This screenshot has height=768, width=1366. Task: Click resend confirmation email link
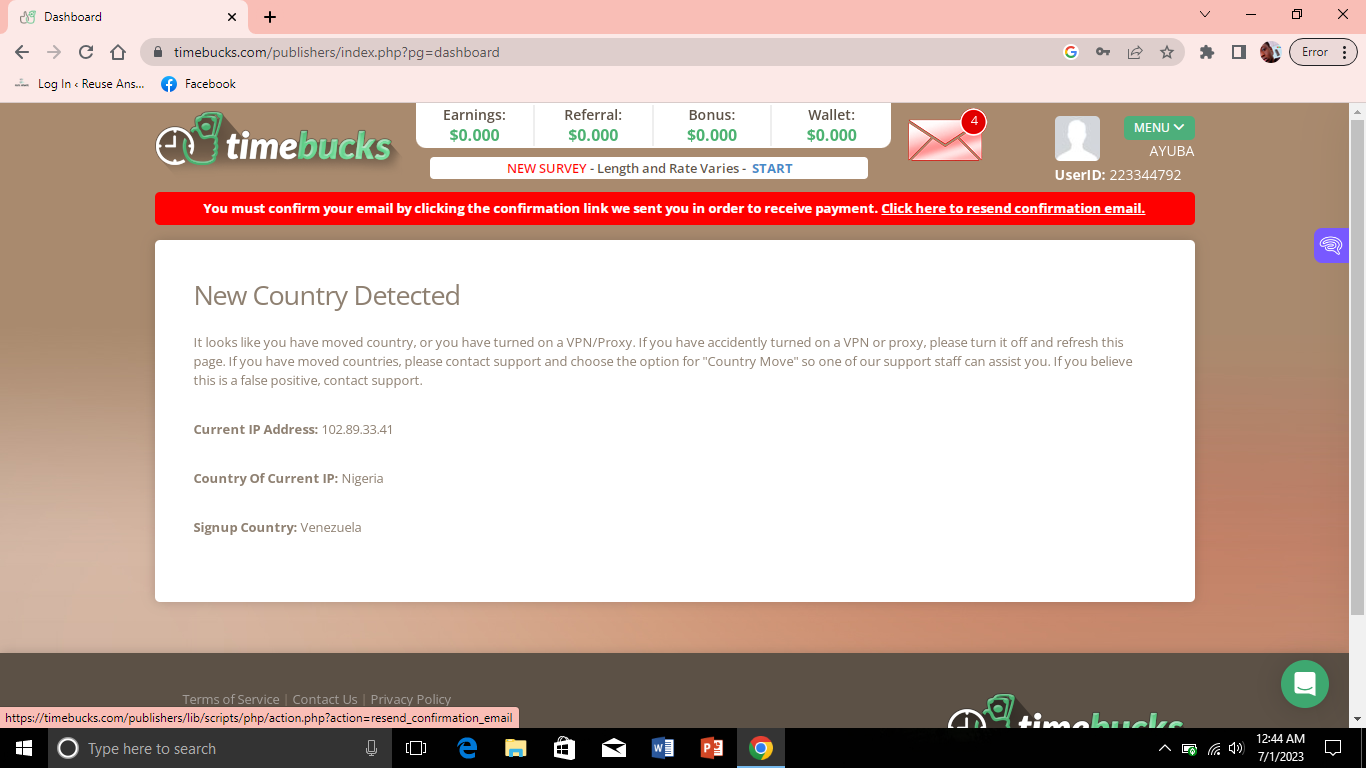(x=1013, y=208)
